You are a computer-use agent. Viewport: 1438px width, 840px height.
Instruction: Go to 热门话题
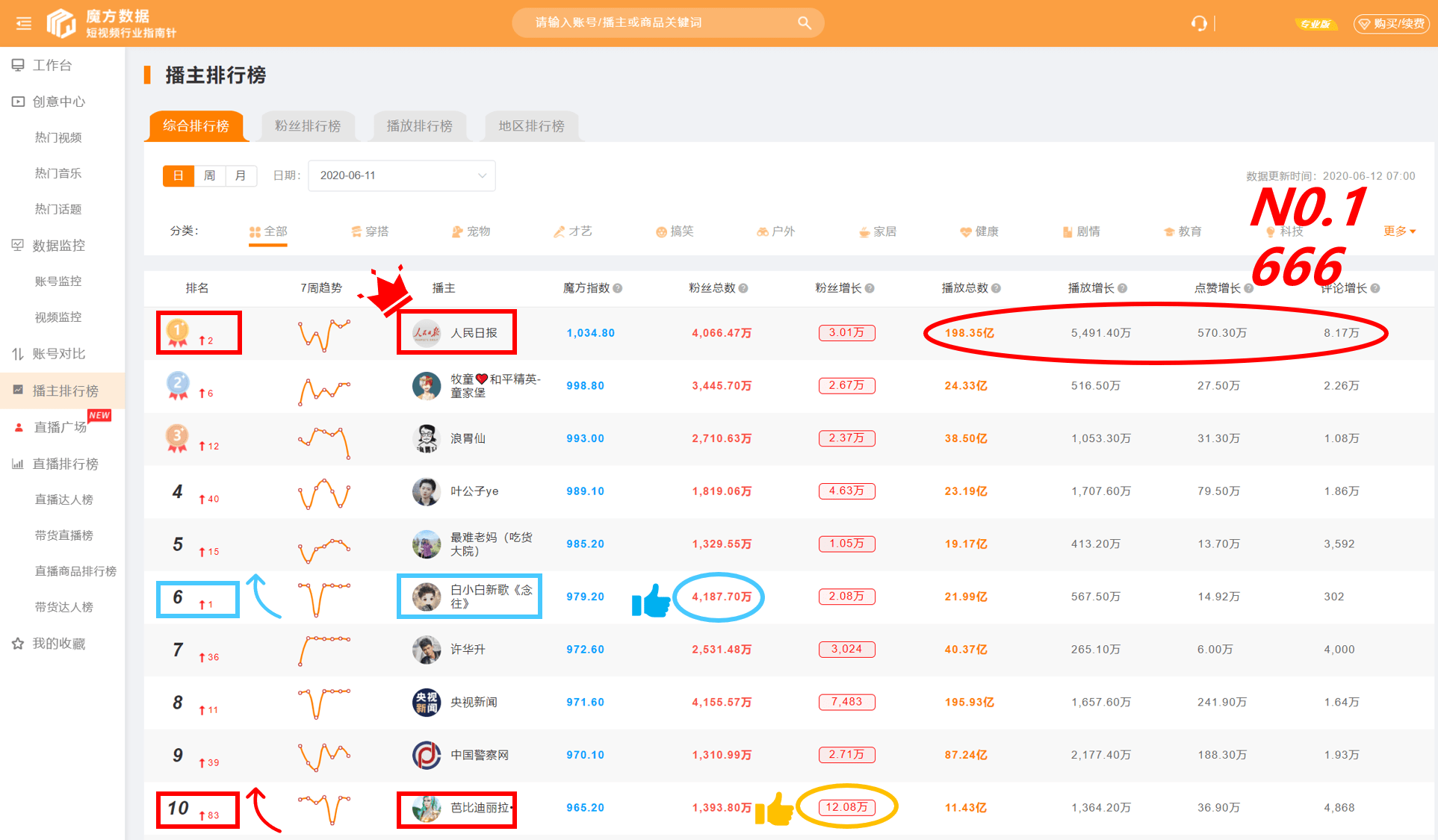click(58, 209)
